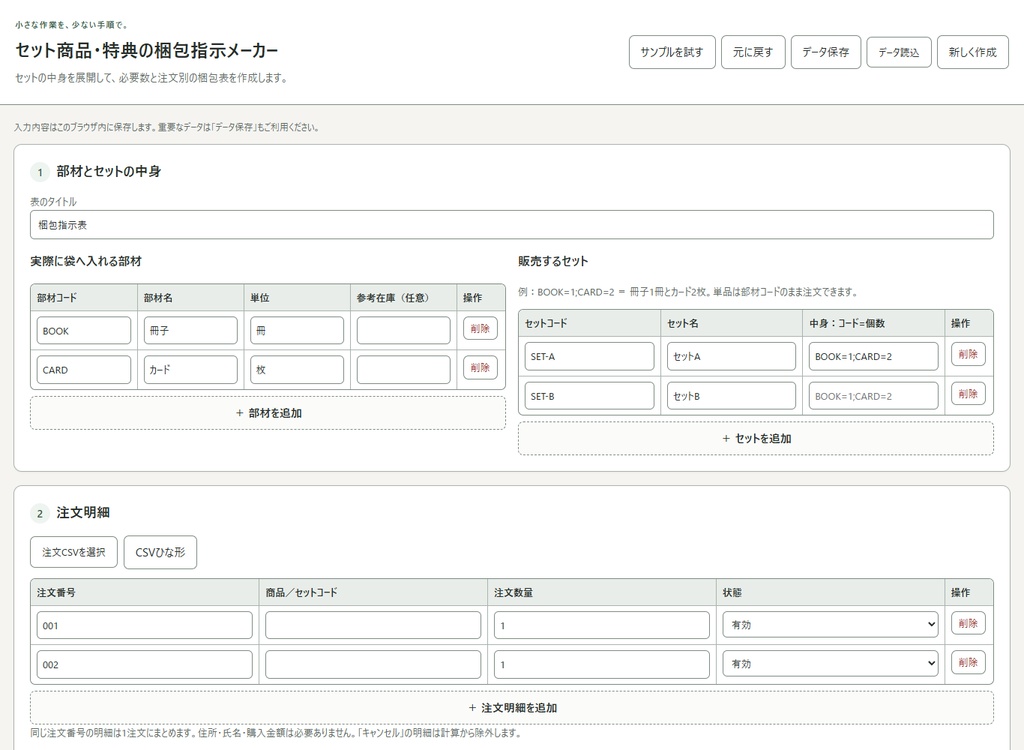Delete order row 001
1024x750 pixels.
coord(968,623)
